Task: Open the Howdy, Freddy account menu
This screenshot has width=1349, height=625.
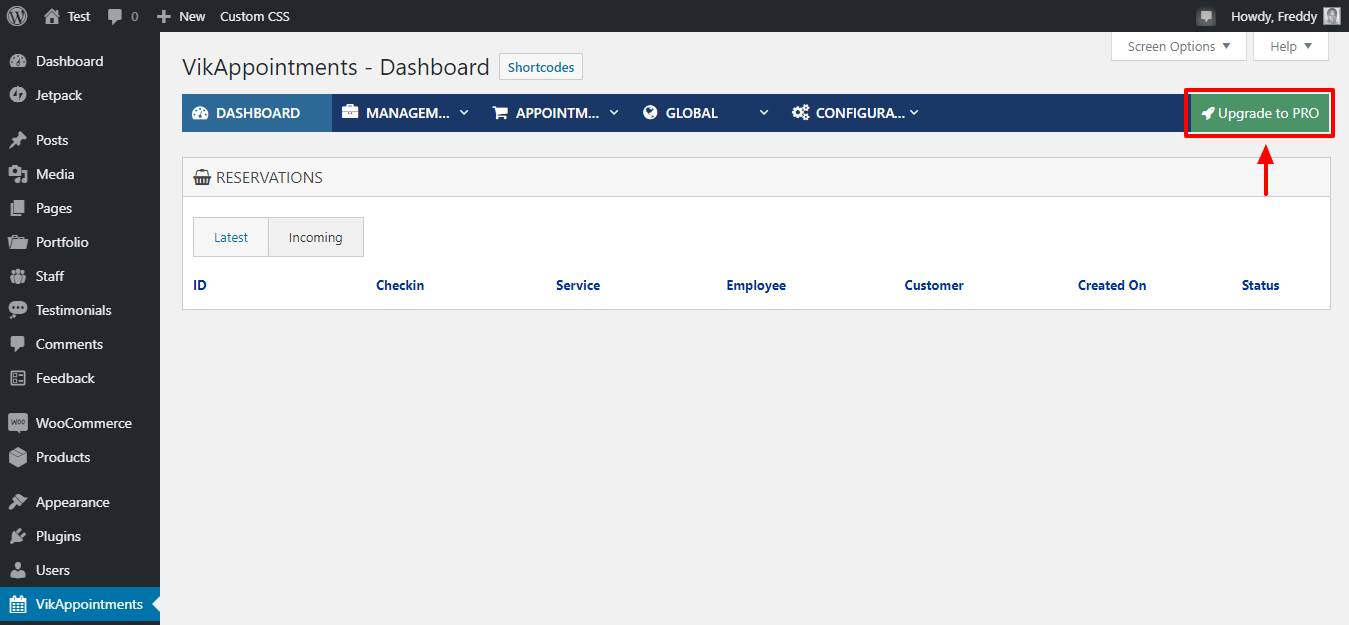Action: tap(1285, 16)
